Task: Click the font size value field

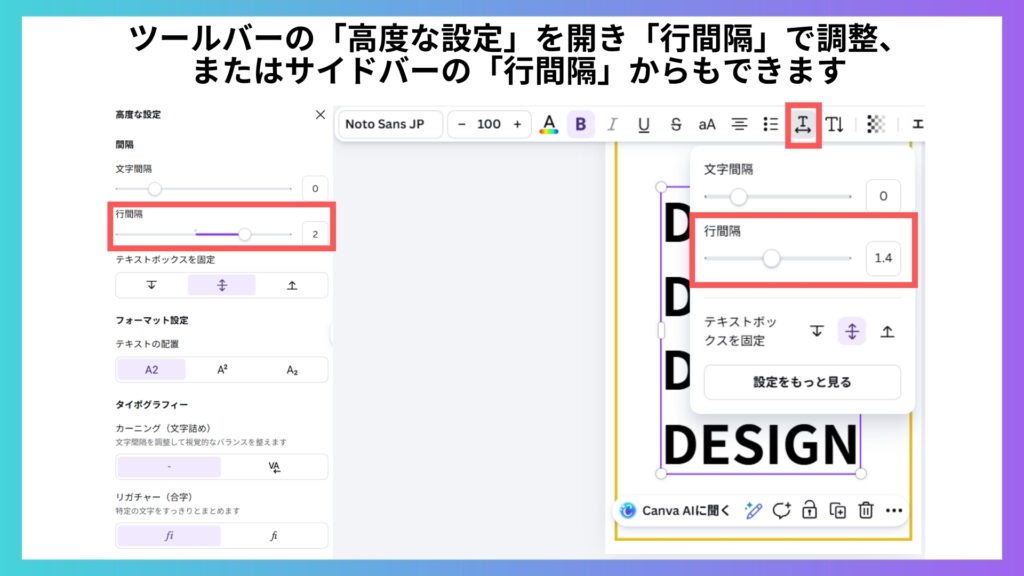Action: click(x=489, y=124)
